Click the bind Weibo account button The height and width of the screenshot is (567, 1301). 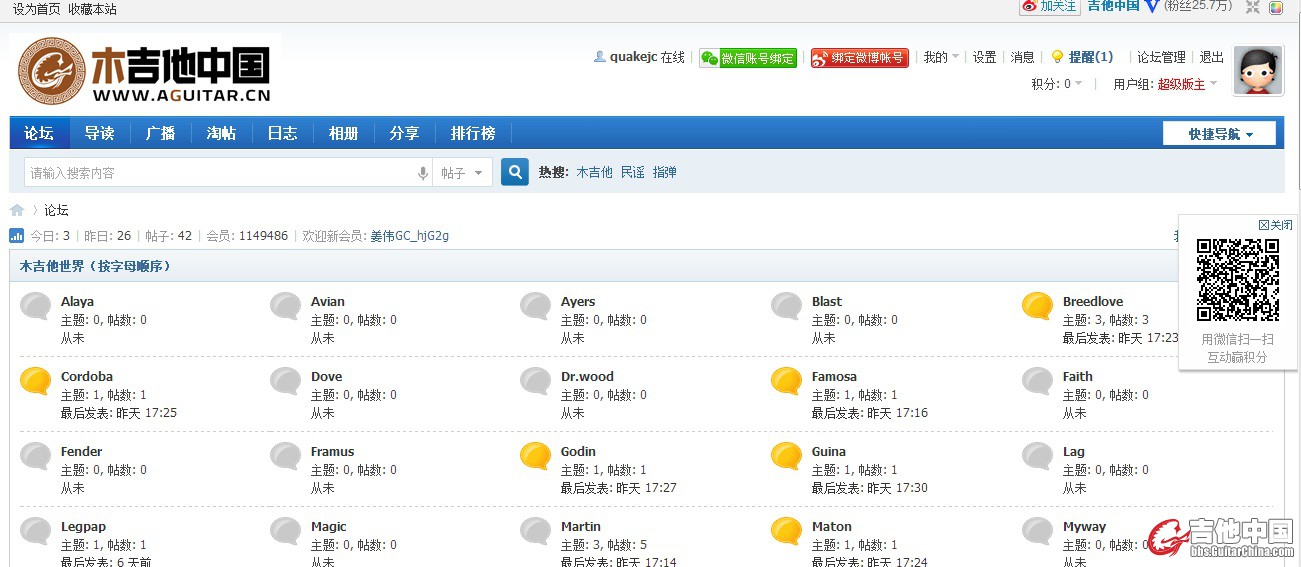point(859,58)
